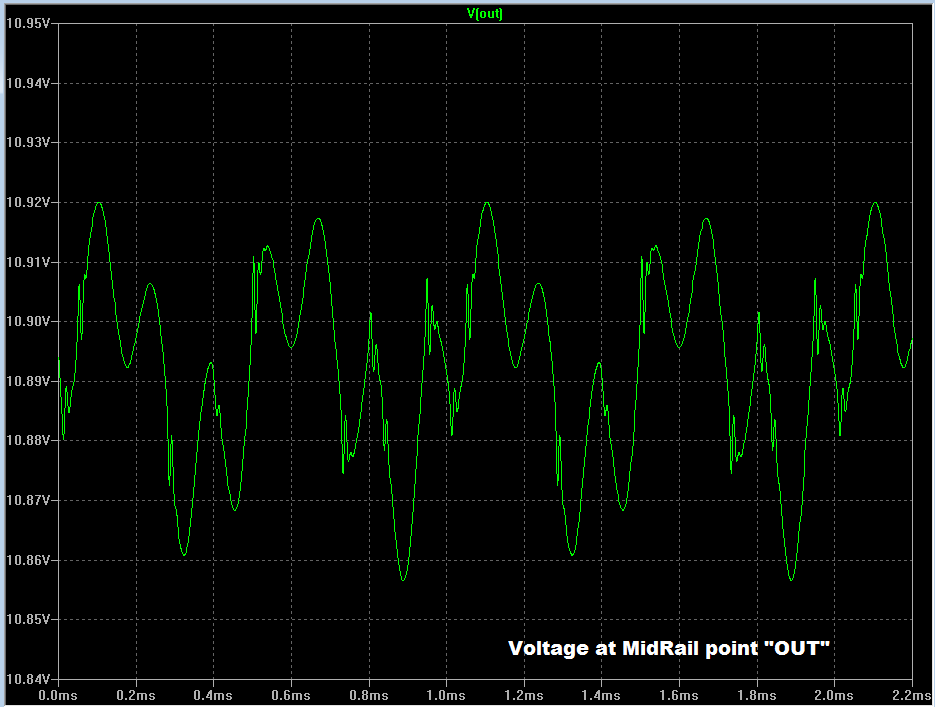The image size is (935, 707).
Task: Click the 0.4ms time axis label
Action: point(213,695)
